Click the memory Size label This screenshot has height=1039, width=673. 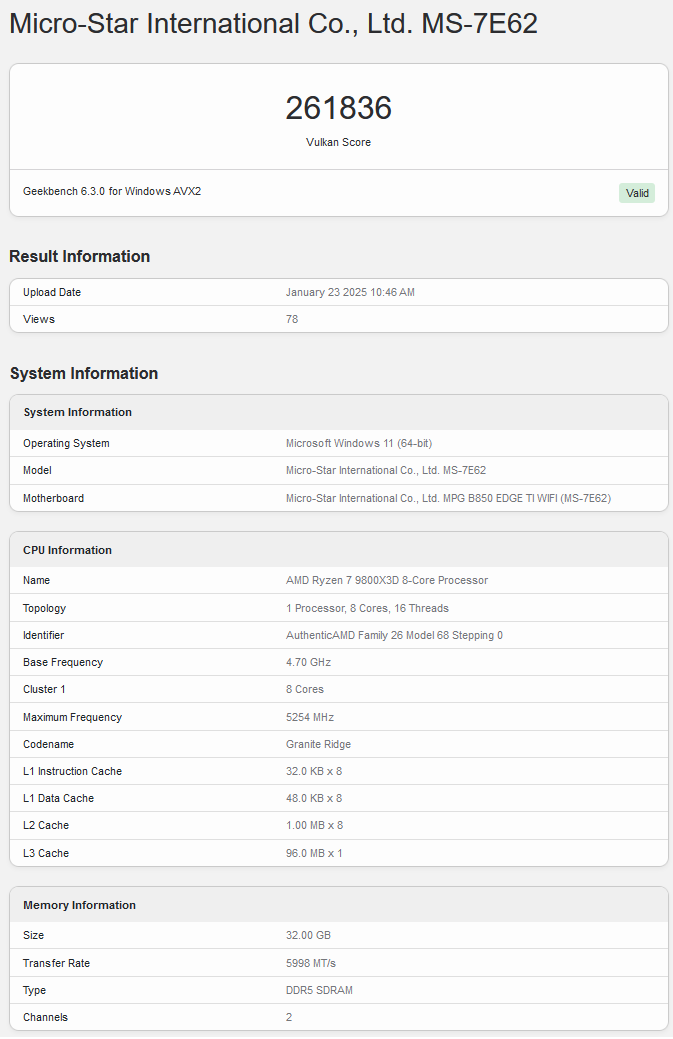pos(34,936)
